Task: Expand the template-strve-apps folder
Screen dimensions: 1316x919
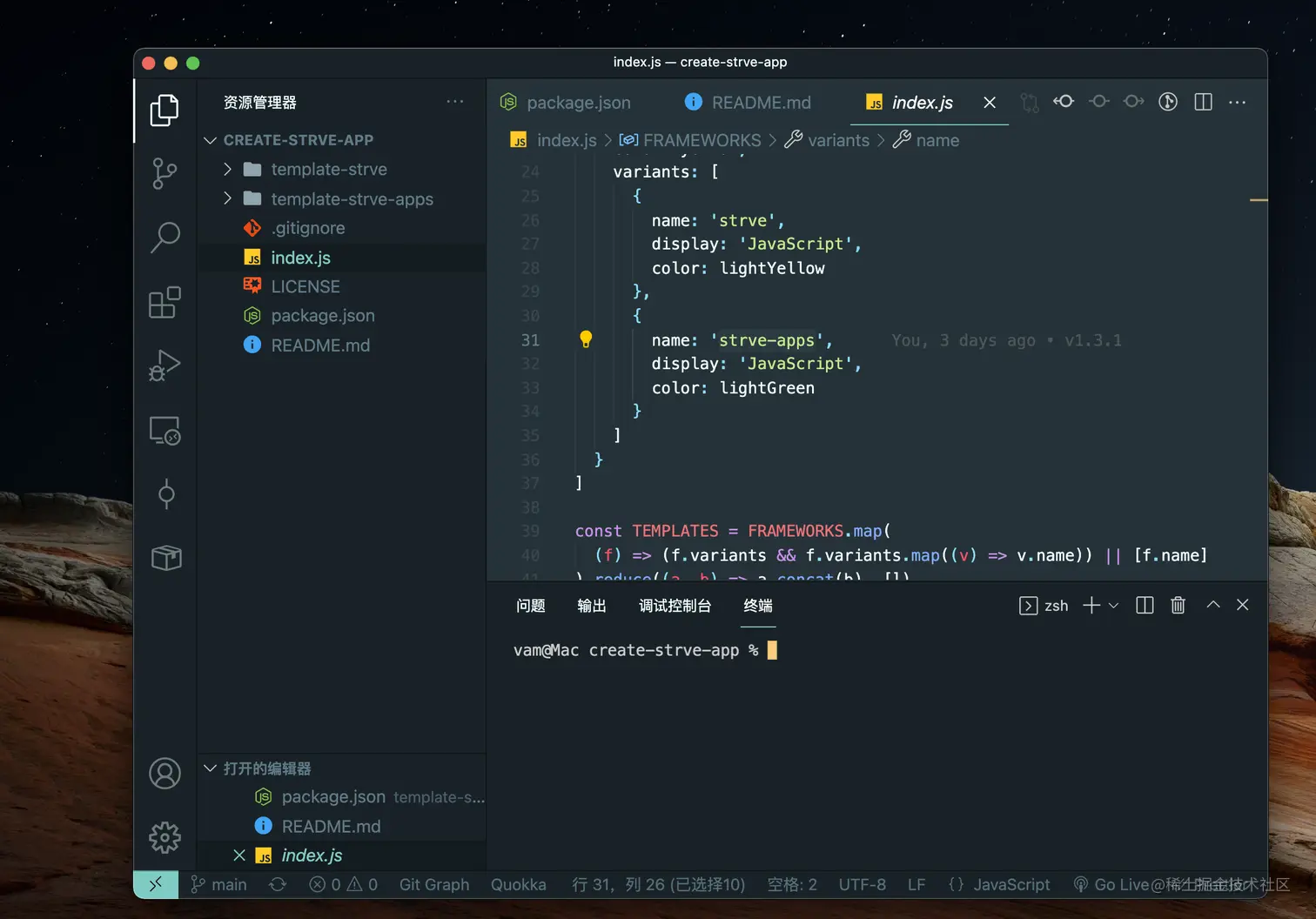Action: coord(227,198)
